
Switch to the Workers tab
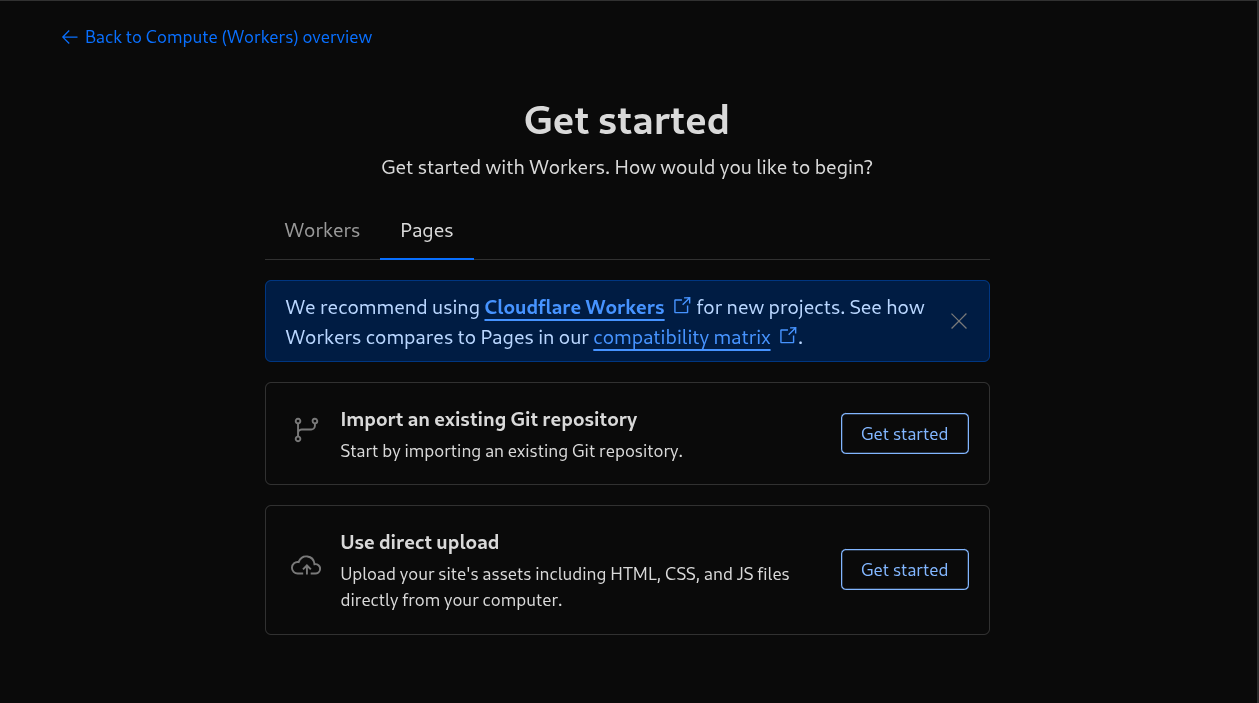(x=322, y=230)
